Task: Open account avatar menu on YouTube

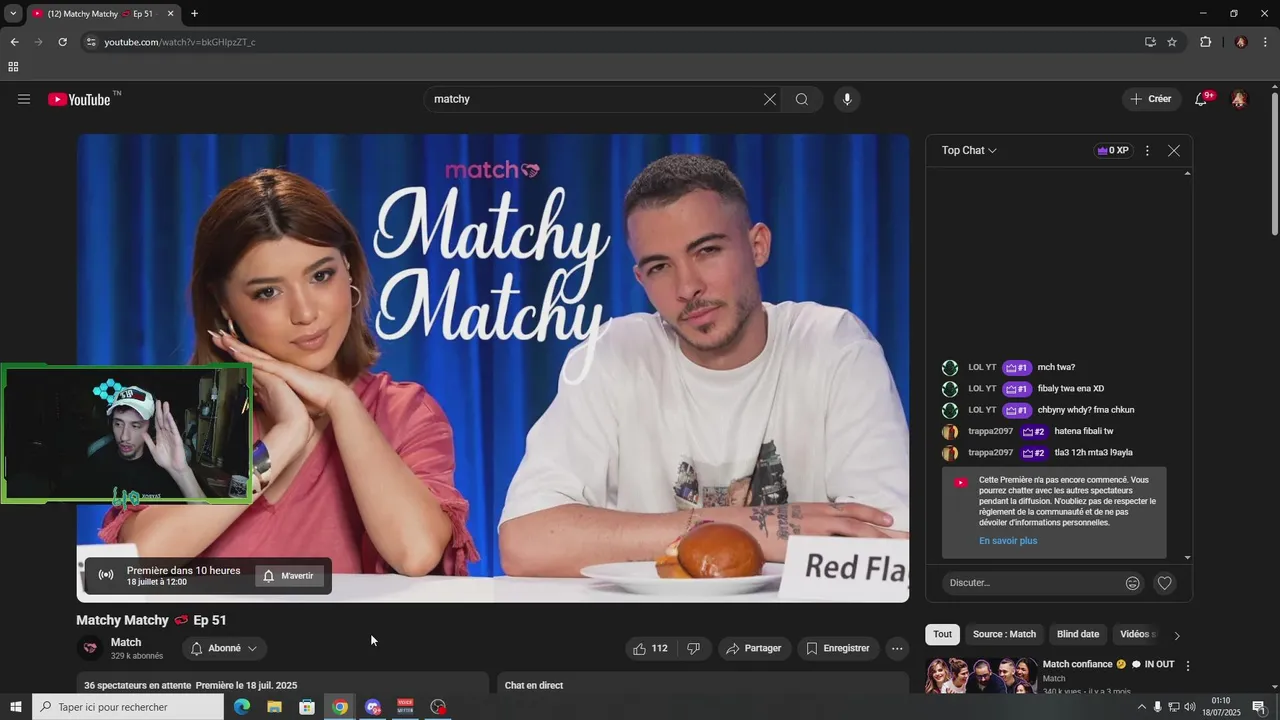Action: click(x=1239, y=99)
